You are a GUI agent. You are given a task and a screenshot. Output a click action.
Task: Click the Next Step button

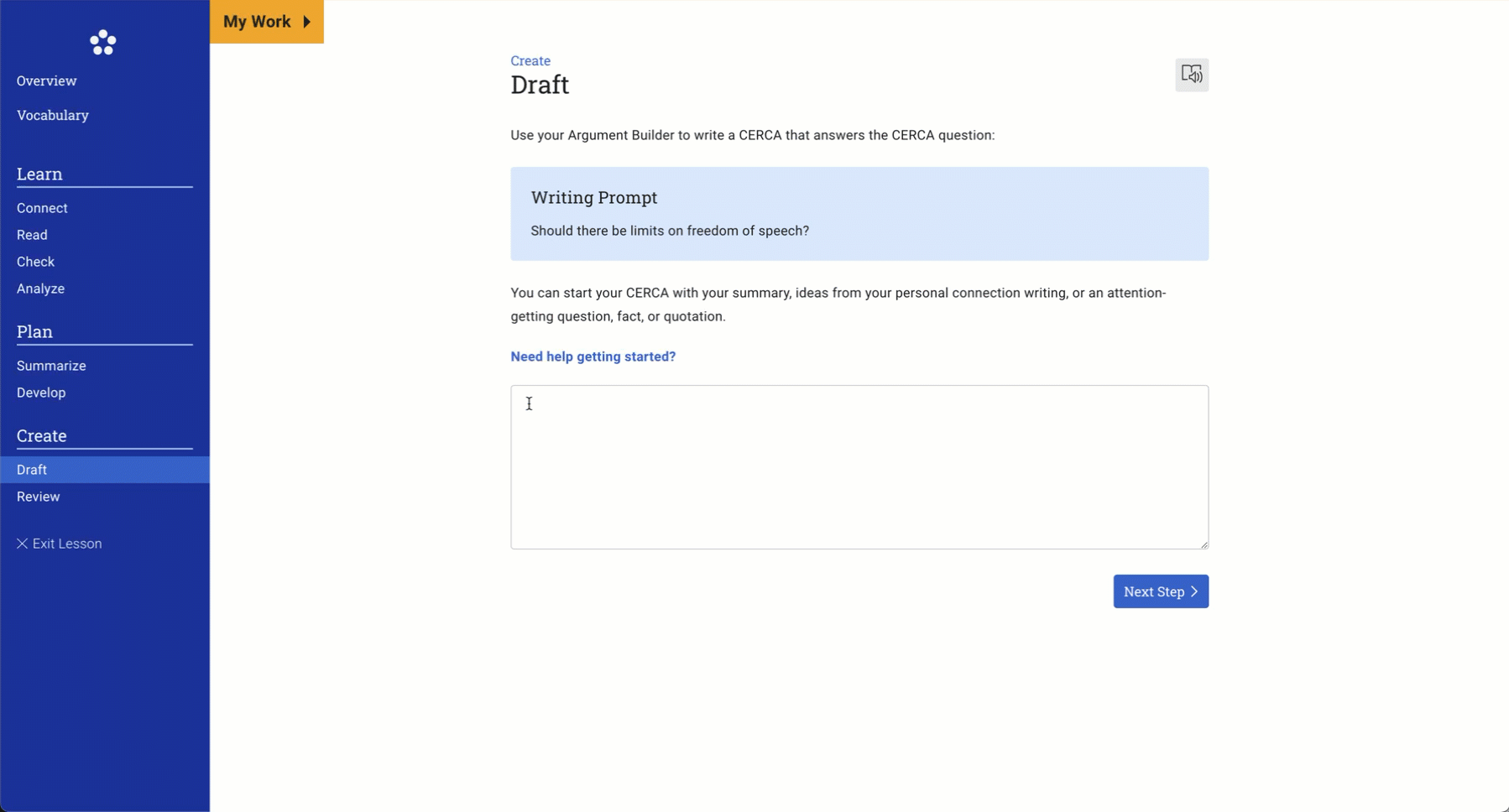[x=1160, y=591]
